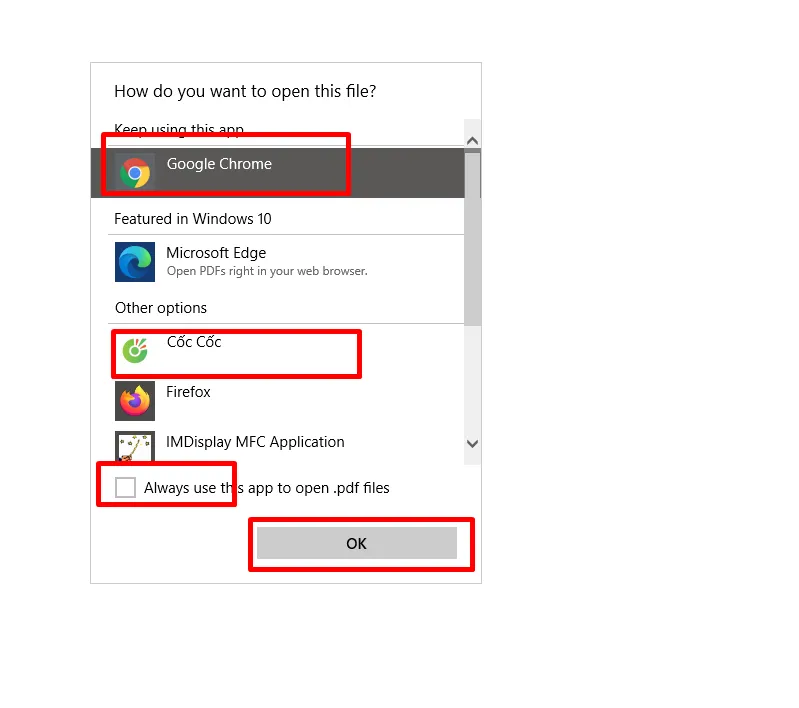Select the Google Chrome app icon

tap(135, 173)
